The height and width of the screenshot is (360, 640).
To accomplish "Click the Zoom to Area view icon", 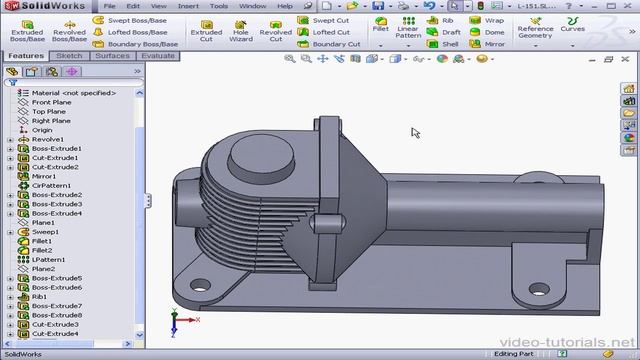I will pos(306,59).
